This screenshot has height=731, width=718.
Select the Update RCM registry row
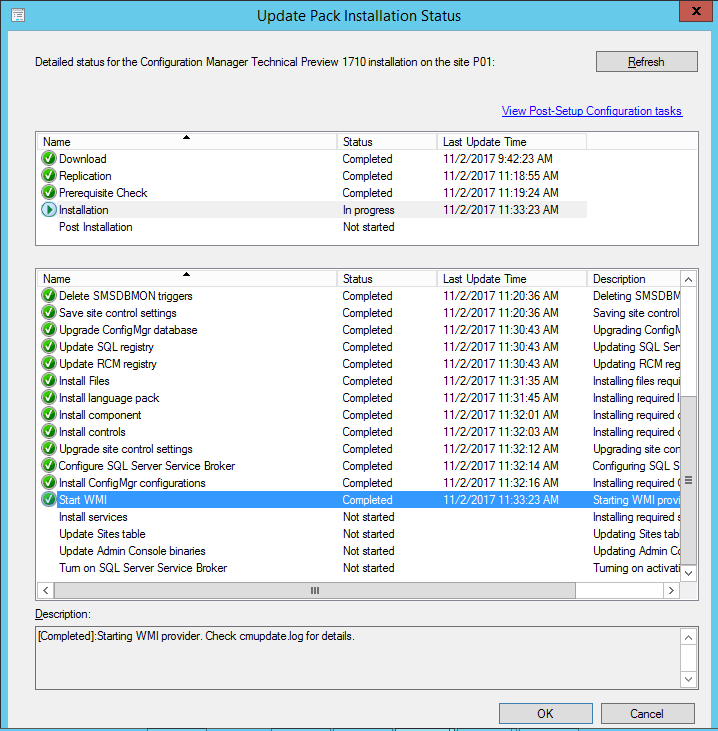(359, 364)
